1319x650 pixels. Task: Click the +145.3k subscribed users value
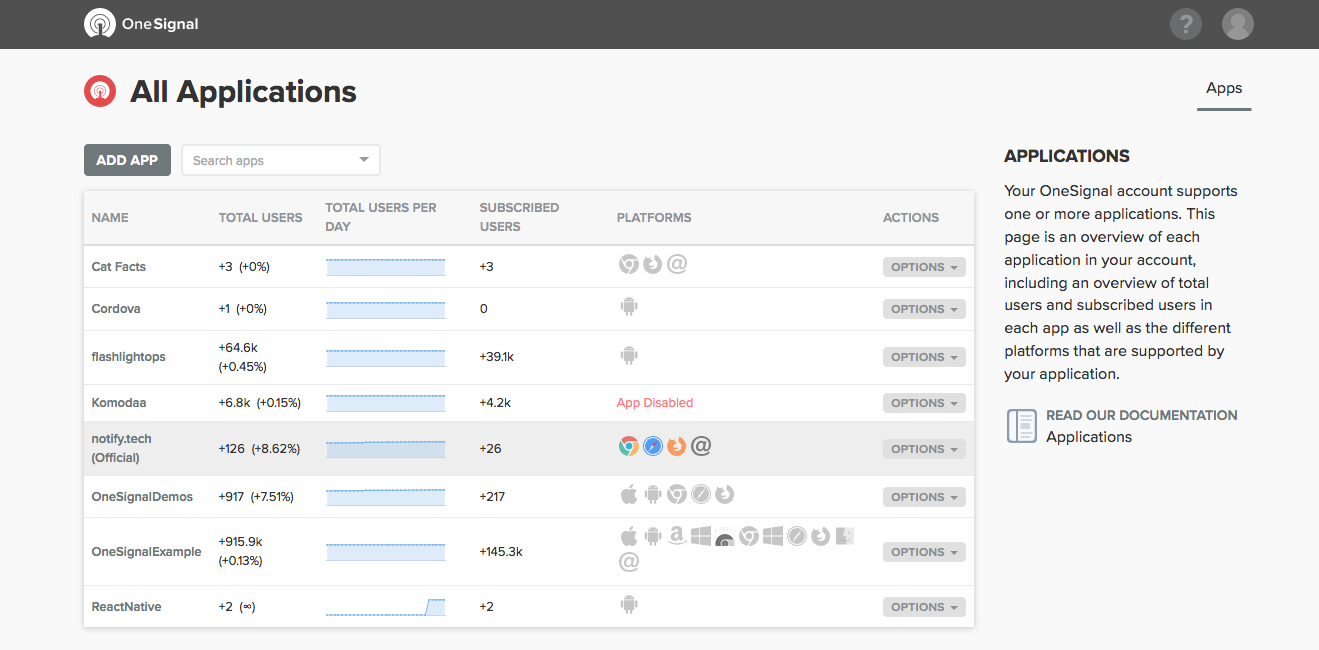[501, 552]
